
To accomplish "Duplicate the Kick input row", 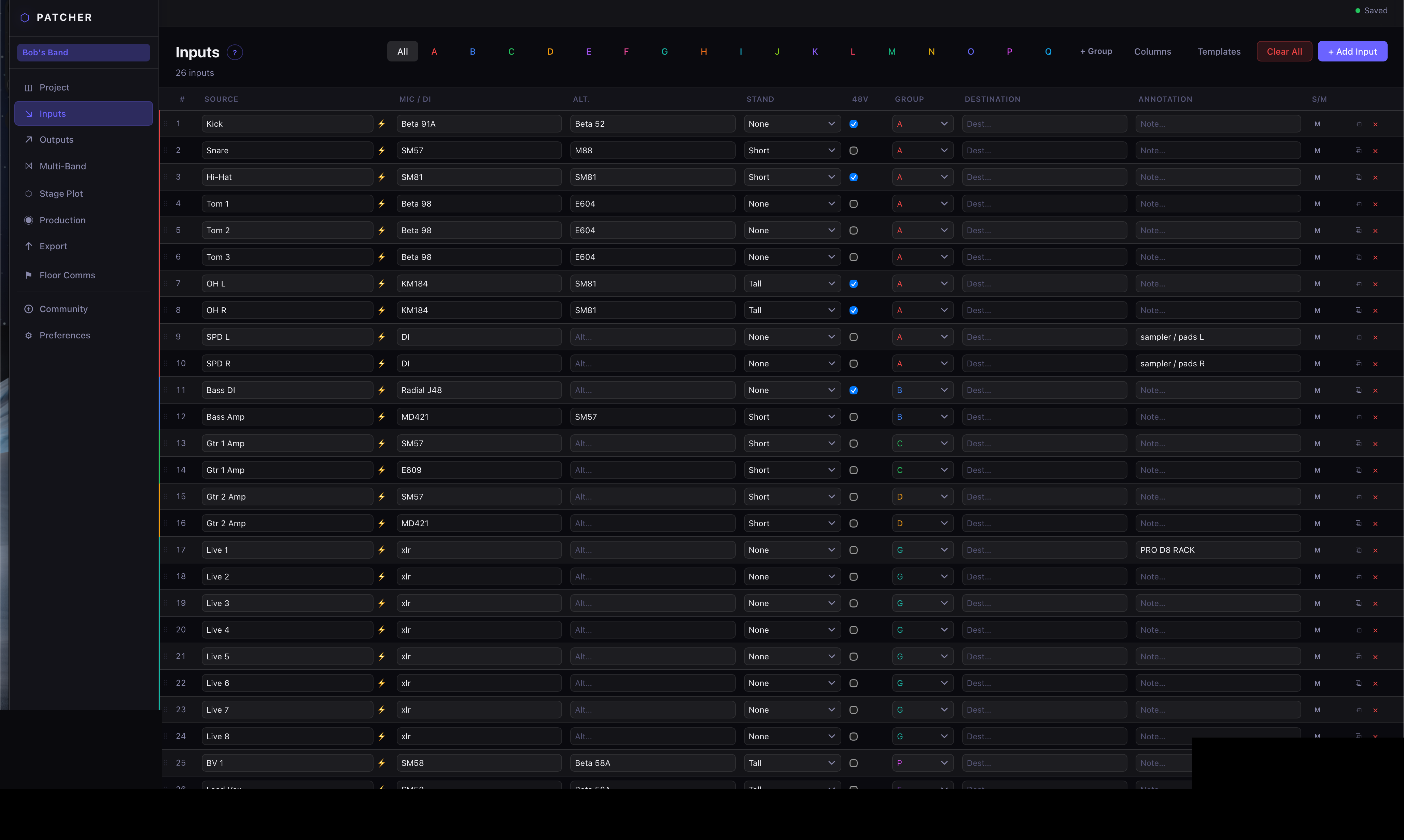I will pyautogui.click(x=1358, y=124).
